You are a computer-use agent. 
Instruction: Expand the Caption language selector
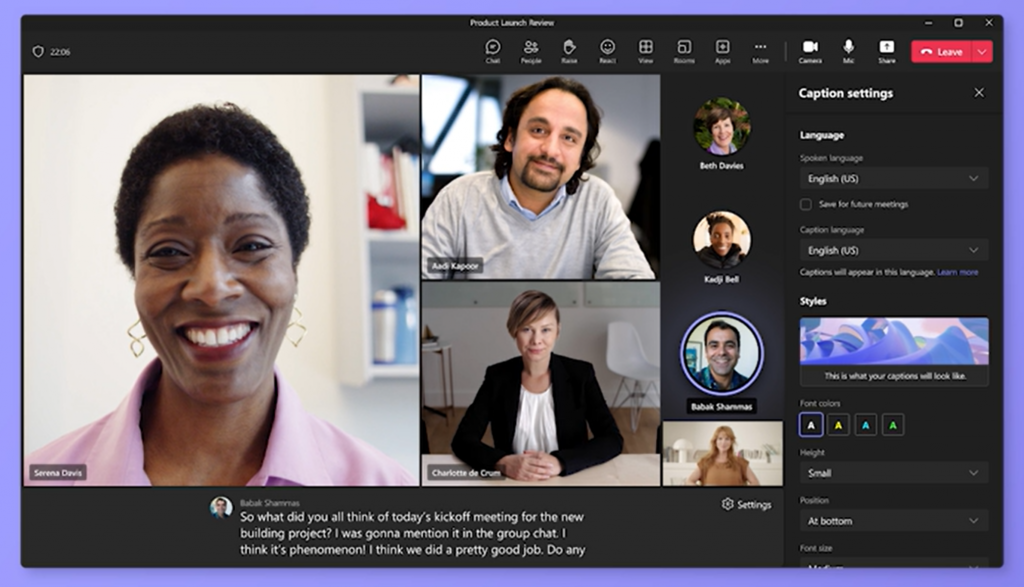[893, 249]
